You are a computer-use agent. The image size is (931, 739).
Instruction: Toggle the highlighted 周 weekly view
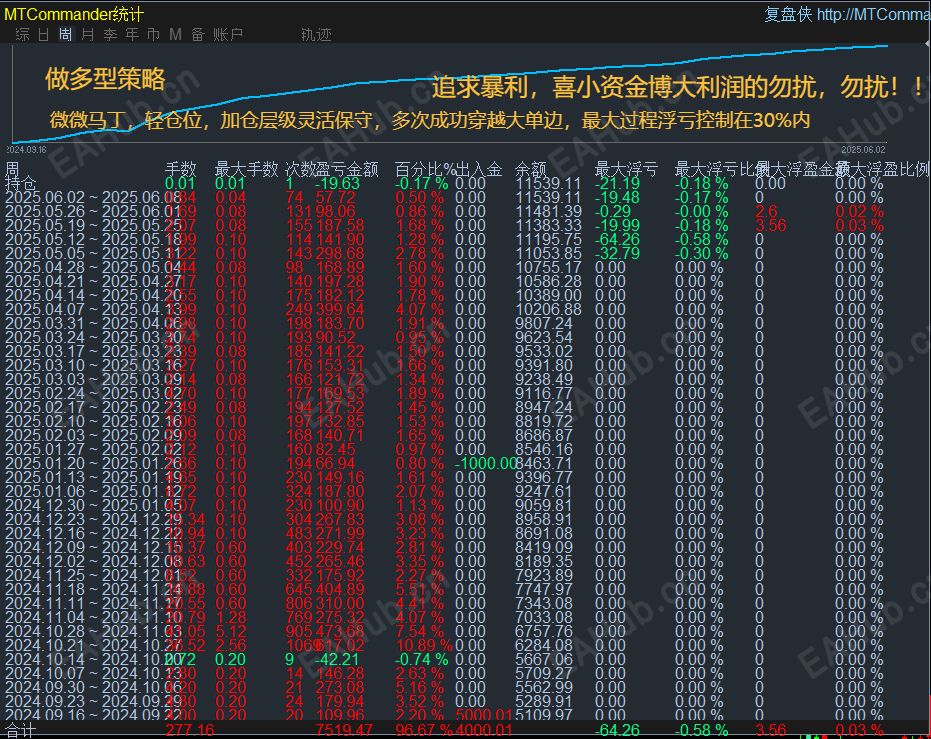(66, 33)
